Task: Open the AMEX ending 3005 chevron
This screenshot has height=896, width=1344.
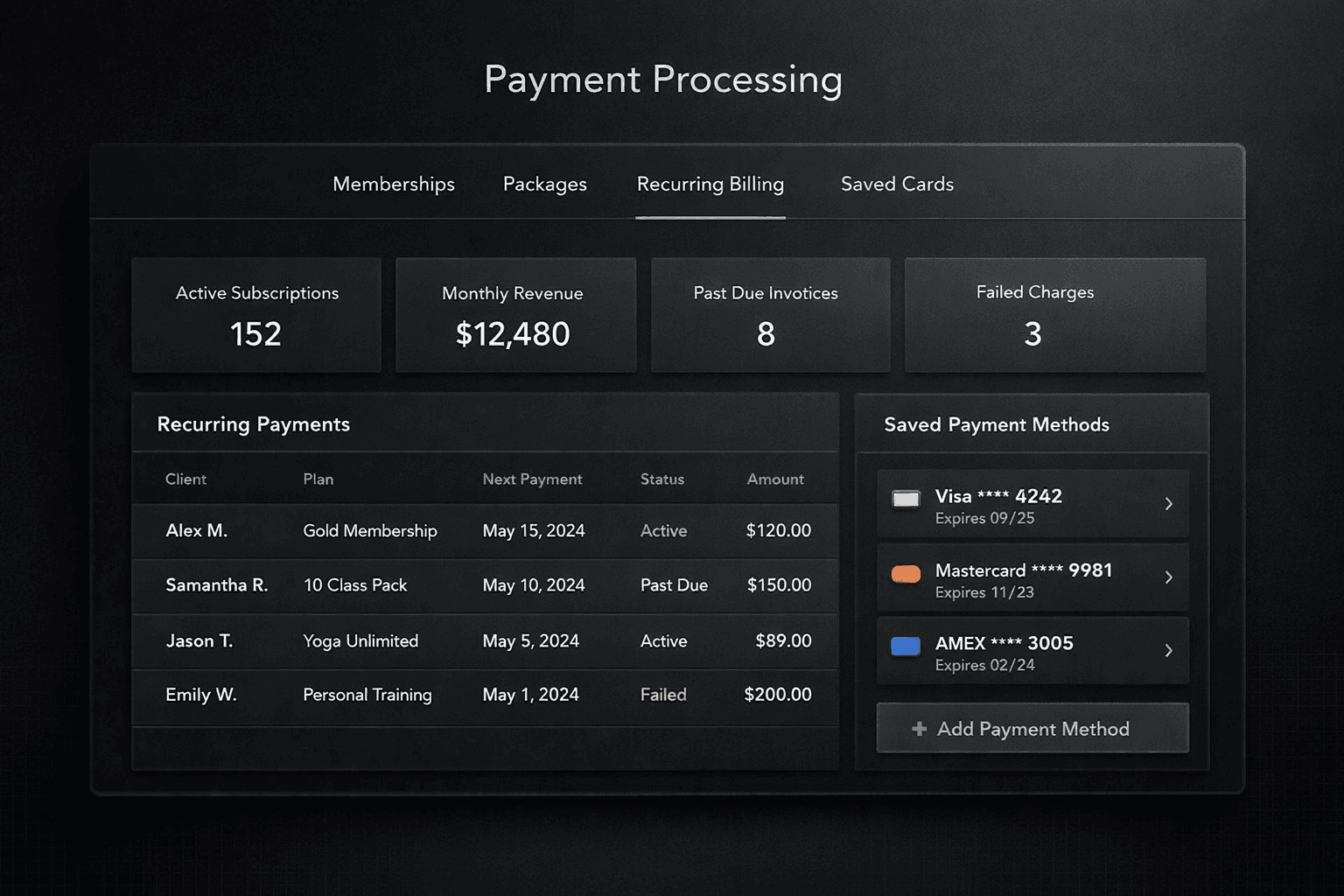Action: [x=1169, y=650]
